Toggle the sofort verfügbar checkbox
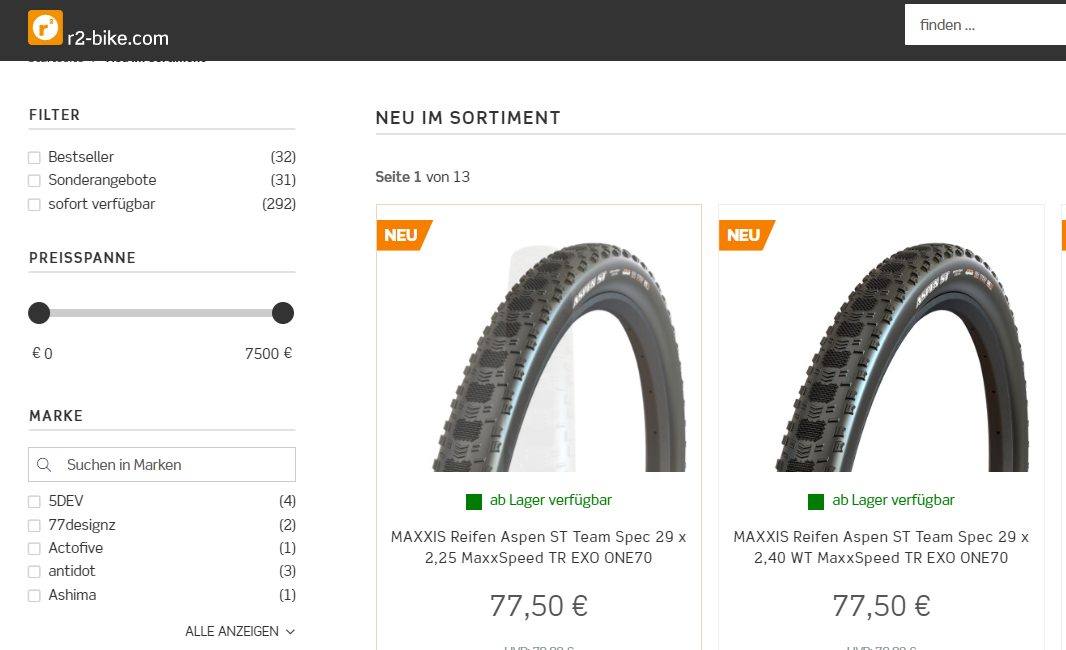Viewport: 1066px width, 650px height. (34, 205)
